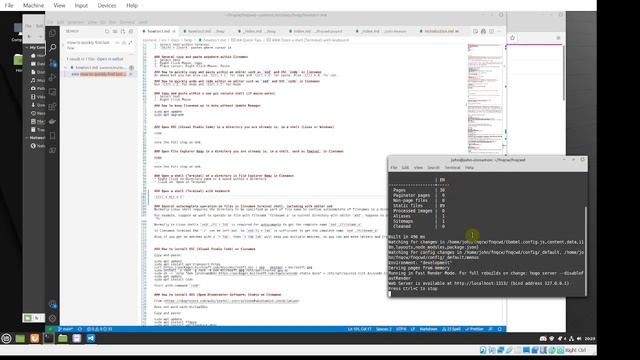Click Spaces: 2 in the status bar
640x360 pixels.
coord(384,329)
